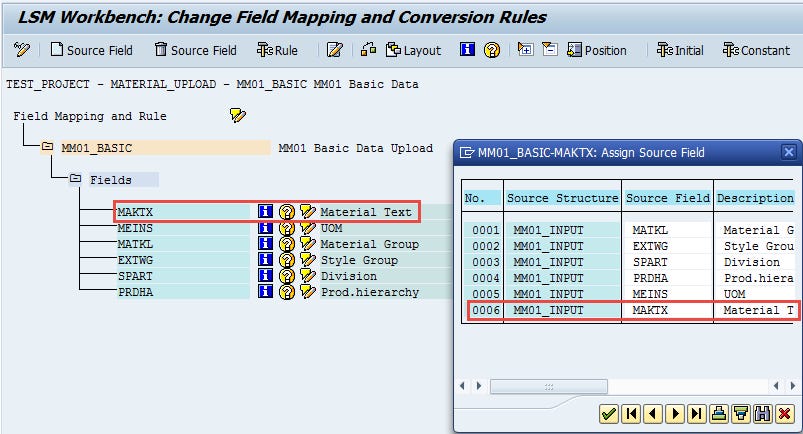803x434 pixels.
Task: Click the dialog horizontal scrollbar thumb
Action: coord(548,386)
